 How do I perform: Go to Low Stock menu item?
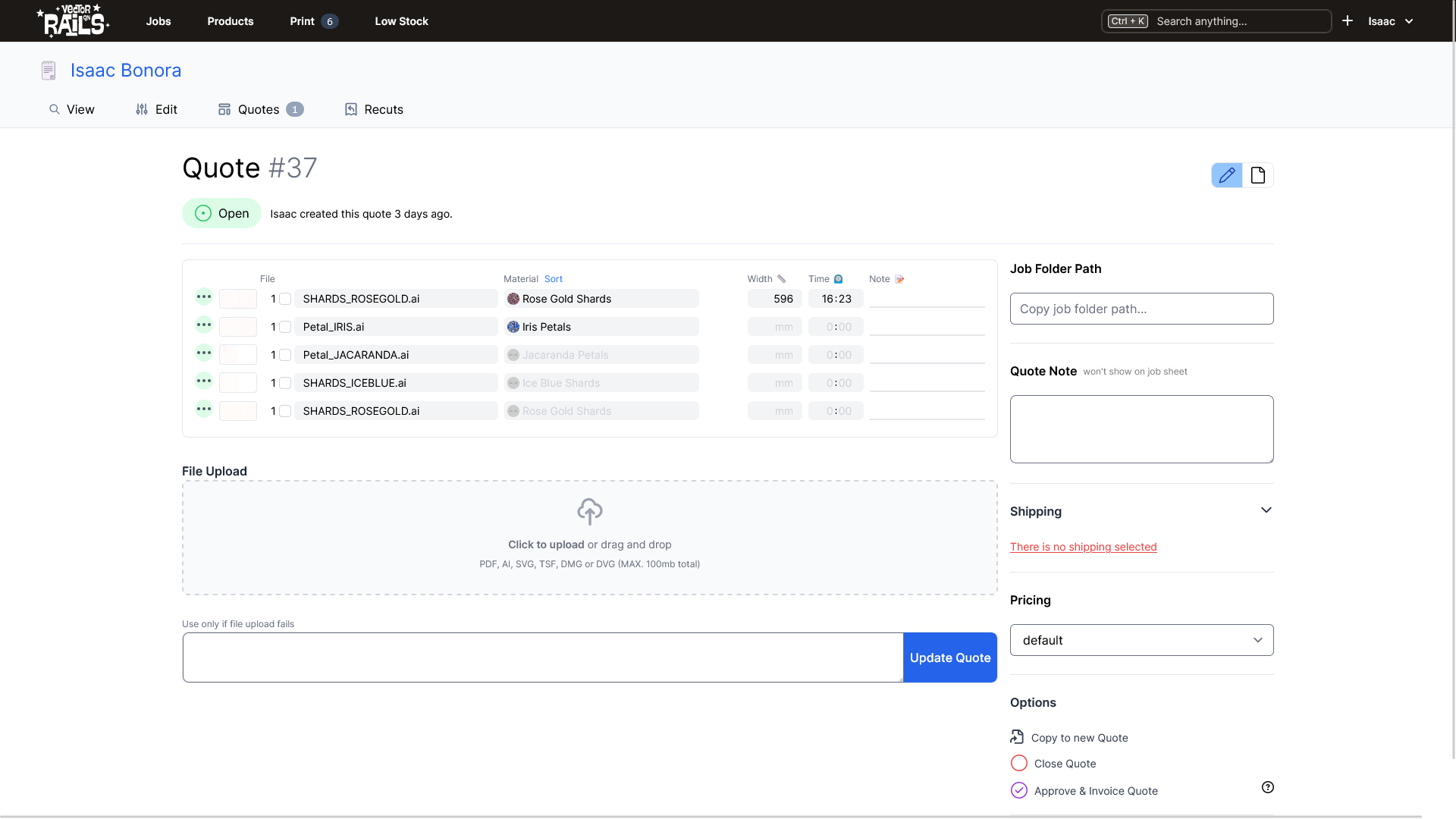(x=401, y=21)
